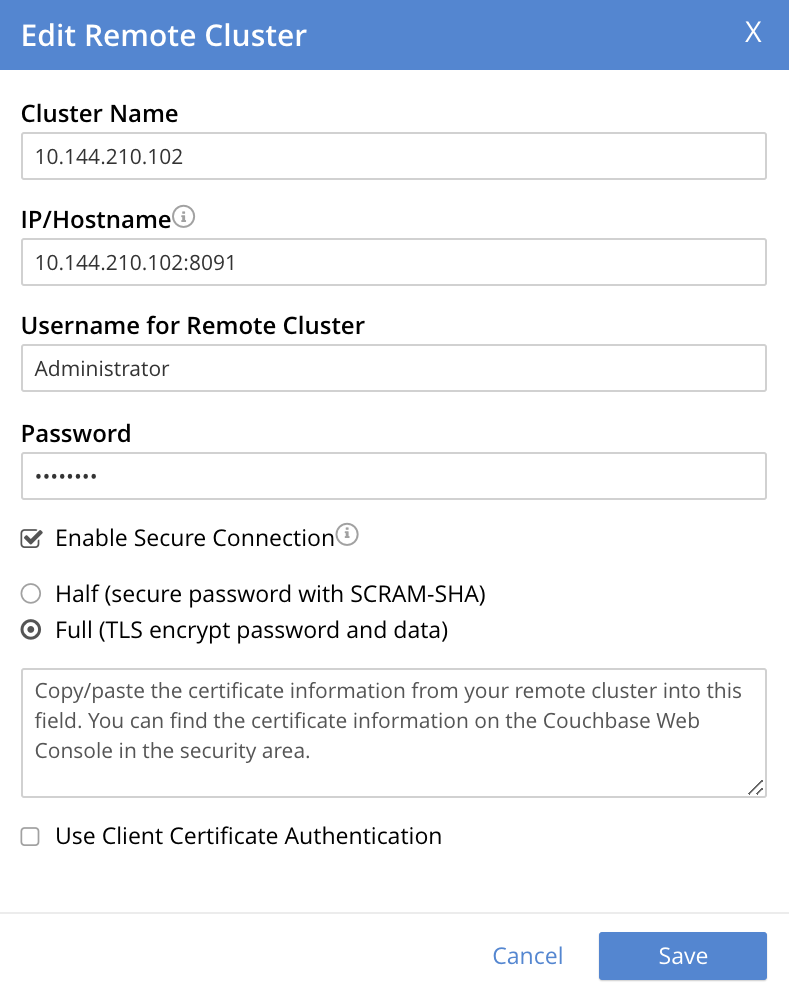This screenshot has height=995, width=789.
Task: Click the Password field label
Action: click(x=76, y=433)
